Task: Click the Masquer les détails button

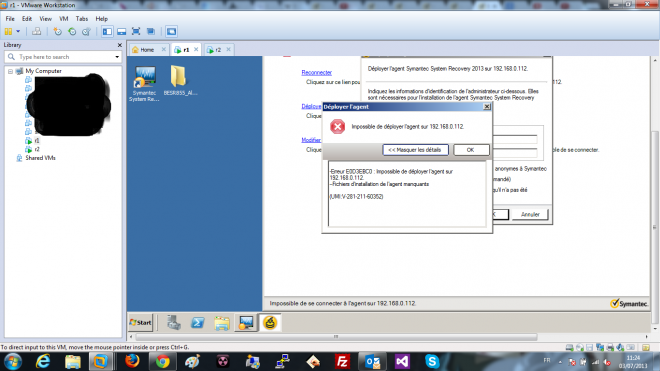Action: click(415, 150)
